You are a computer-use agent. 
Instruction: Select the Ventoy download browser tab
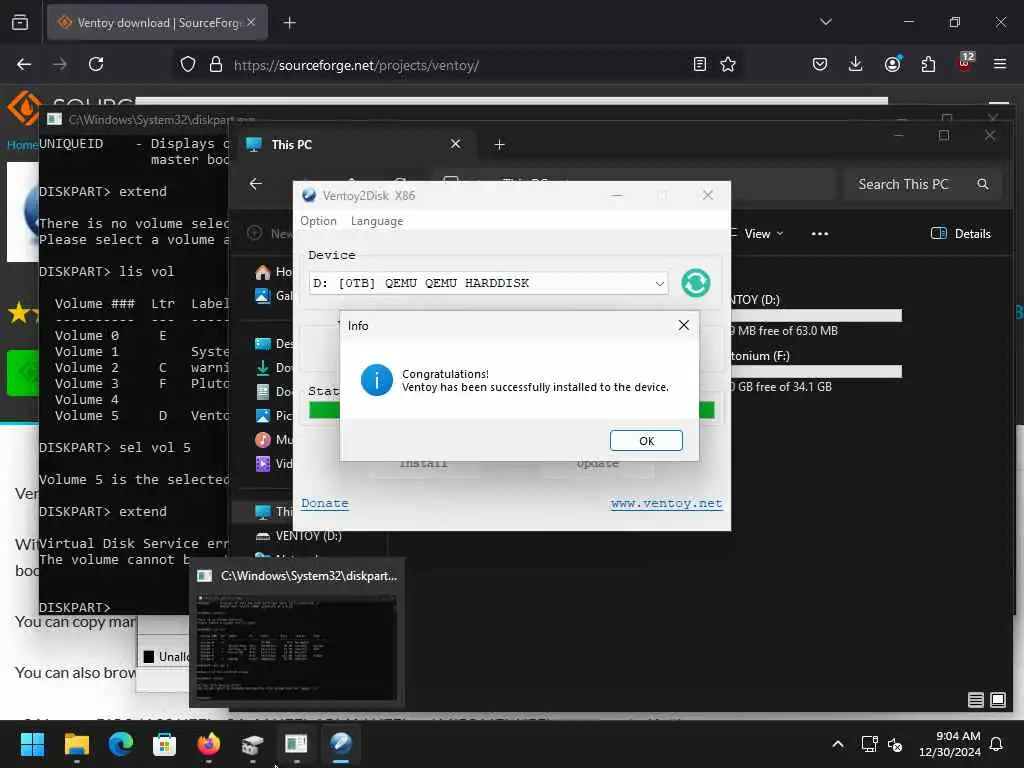pyautogui.click(x=157, y=23)
